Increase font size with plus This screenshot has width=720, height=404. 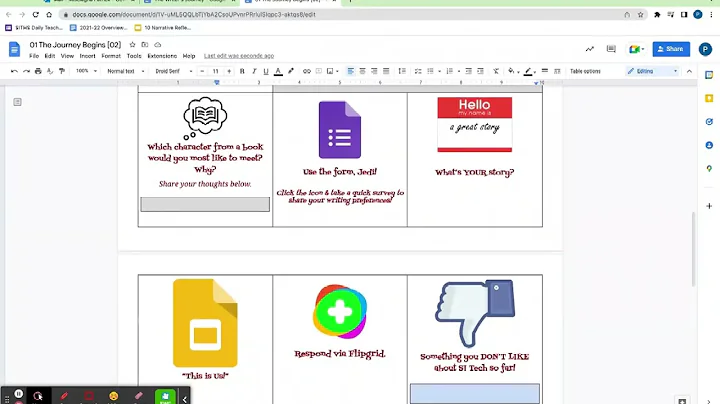[x=229, y=71]
